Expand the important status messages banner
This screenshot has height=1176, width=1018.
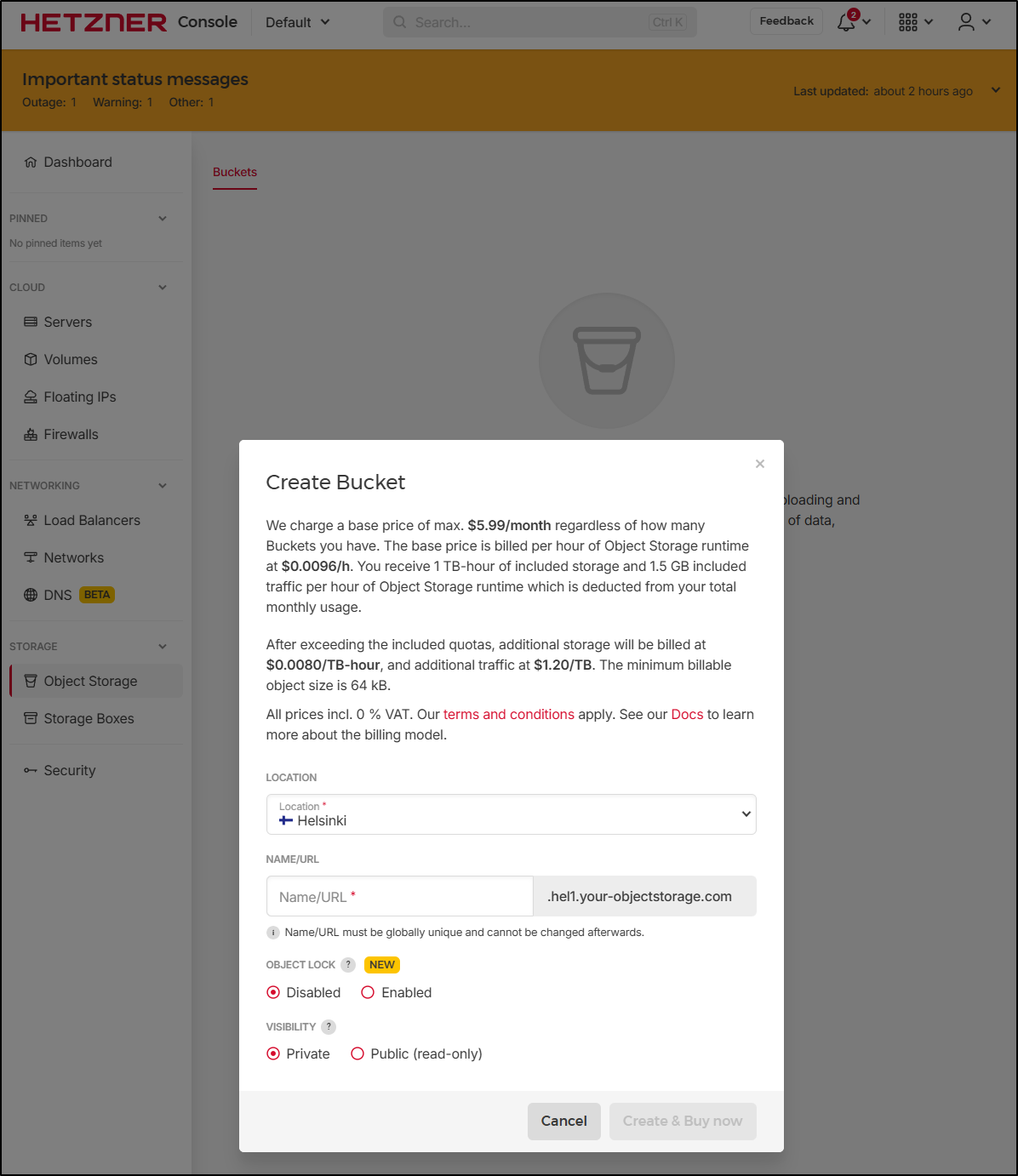(x=995, y=90)
